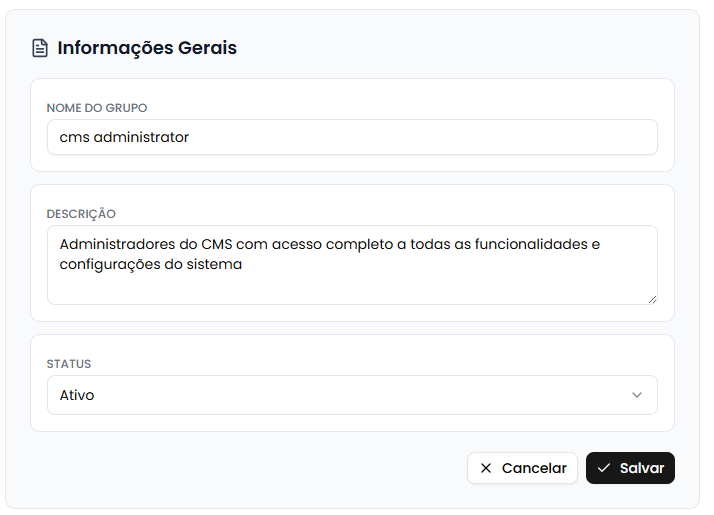
Task: Click the DESCRIÇÃO label
Action: tap(81, 213)
